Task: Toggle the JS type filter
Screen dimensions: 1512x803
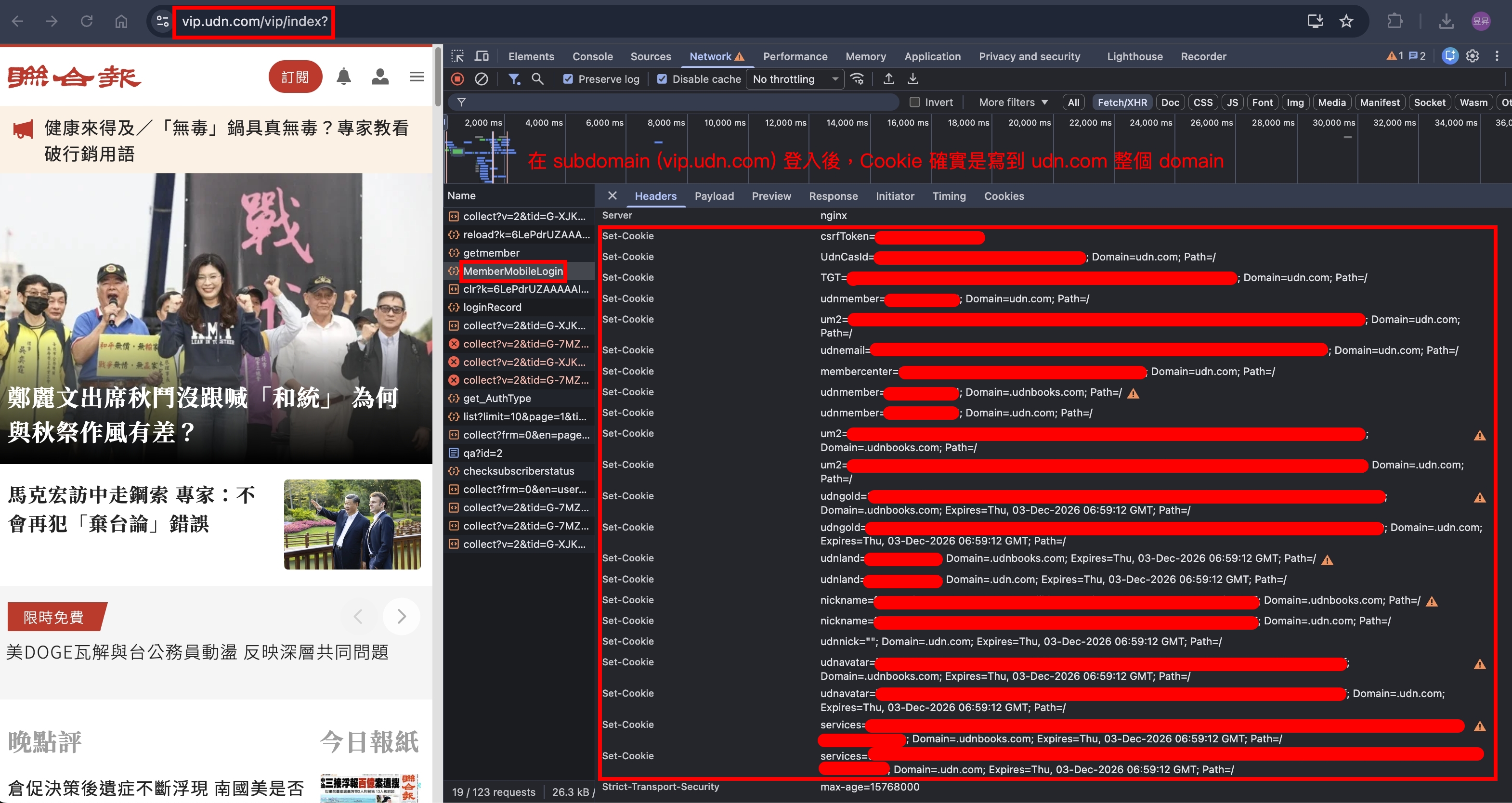Action: (1232, 102)
